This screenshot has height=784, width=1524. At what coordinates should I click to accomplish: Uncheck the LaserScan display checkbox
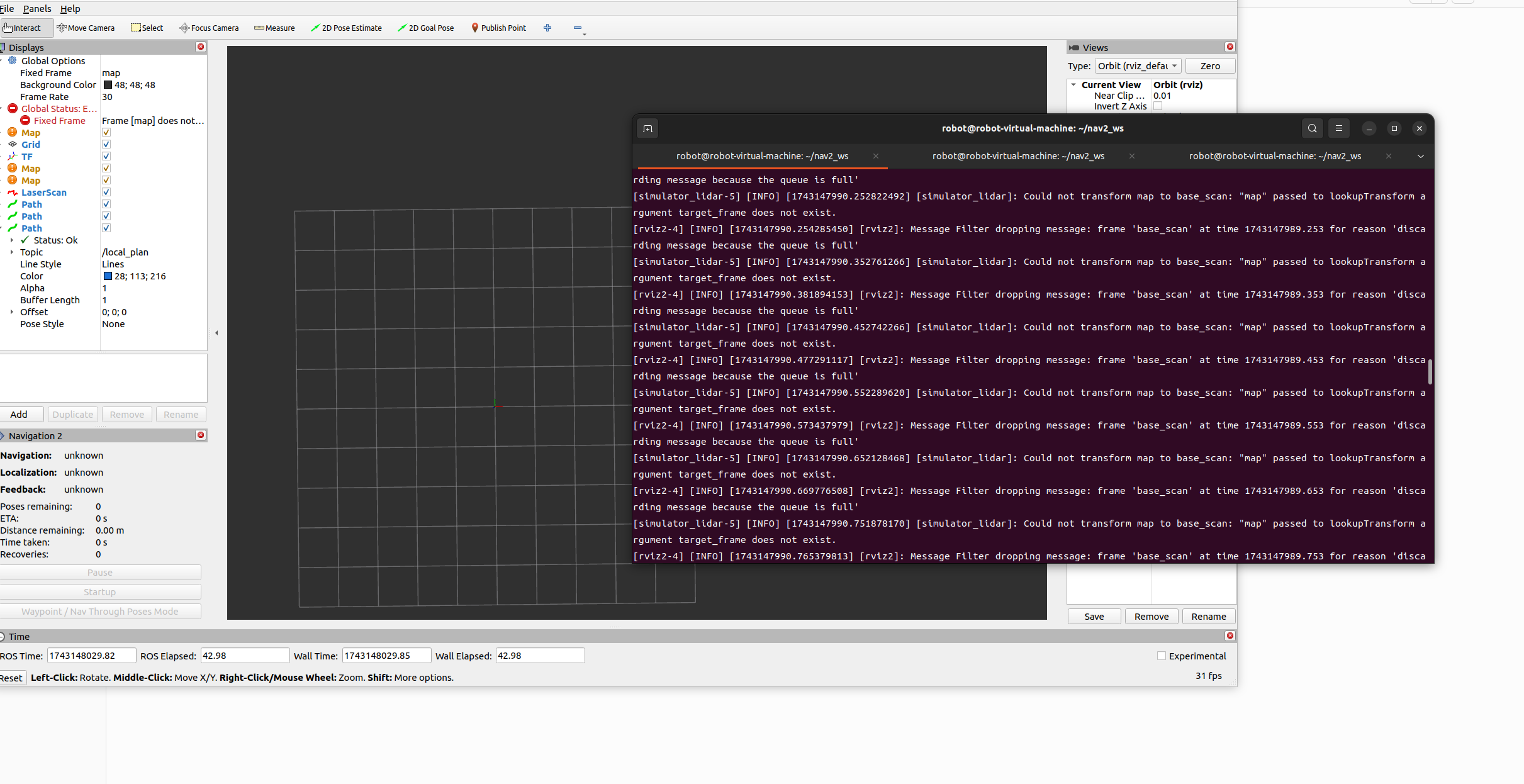point(106,193)
